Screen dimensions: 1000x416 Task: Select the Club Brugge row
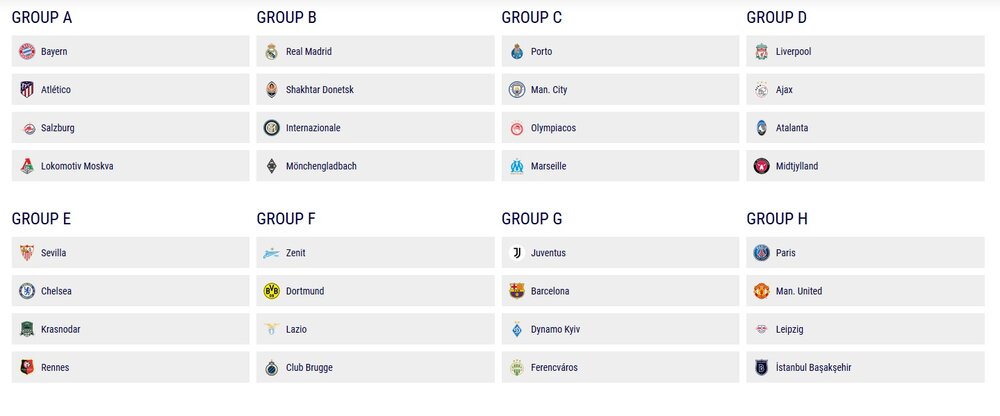point(376,368)
